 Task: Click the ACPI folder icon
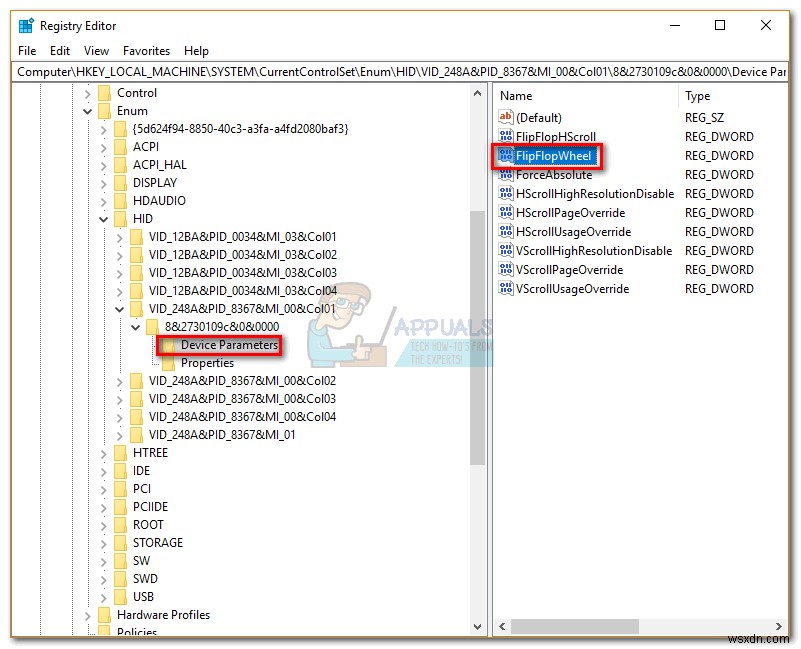coord(120,147)
